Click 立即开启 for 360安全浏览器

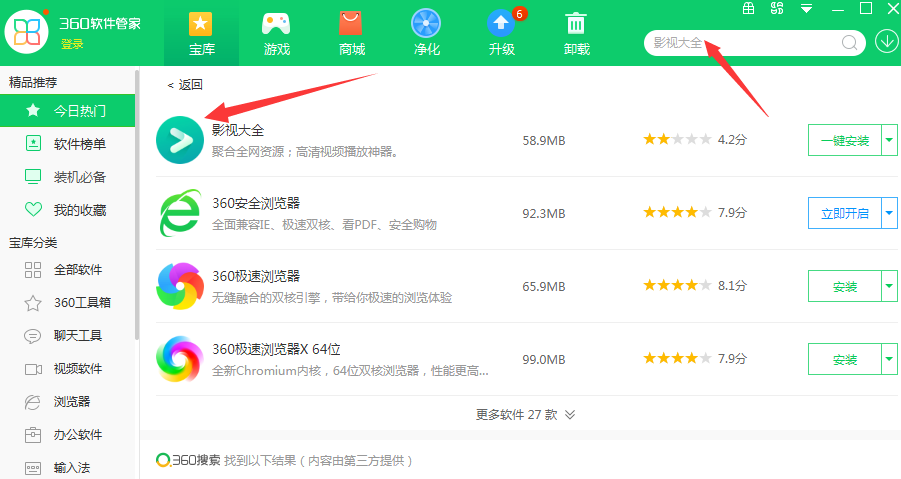pos(845,213)
